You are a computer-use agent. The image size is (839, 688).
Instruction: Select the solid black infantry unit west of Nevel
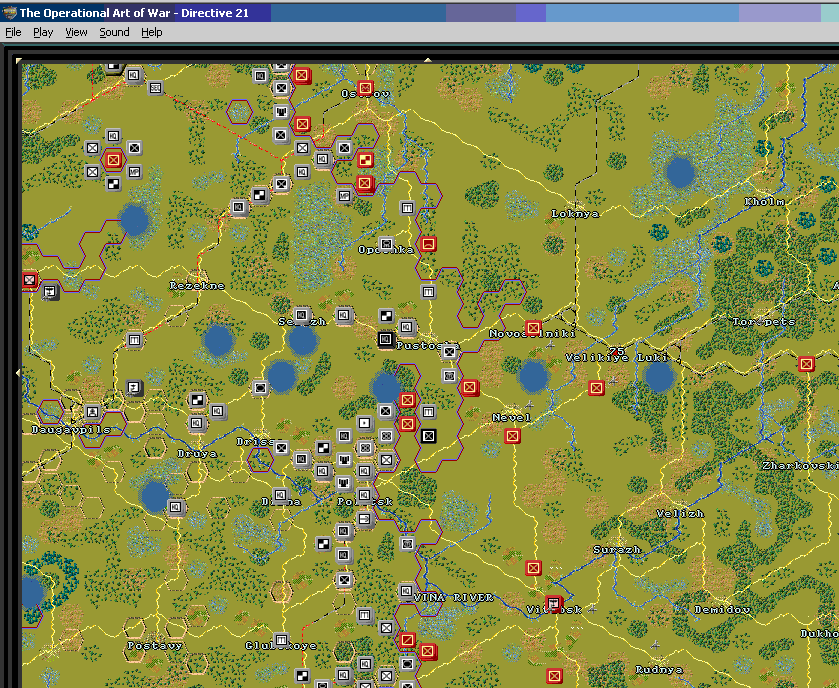[428, 436]
